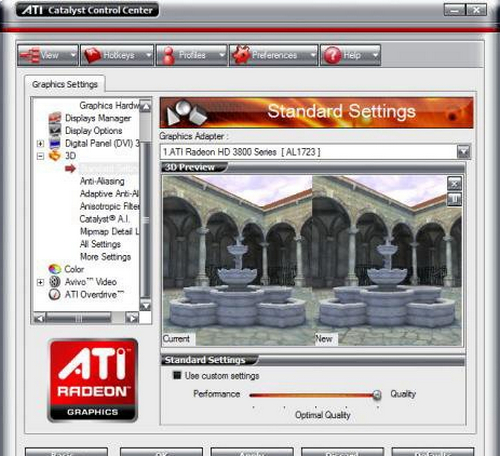Open the Graphics Adapter dropdown
The height and width of the screenshot is (456, 500).
coord(464,152)
